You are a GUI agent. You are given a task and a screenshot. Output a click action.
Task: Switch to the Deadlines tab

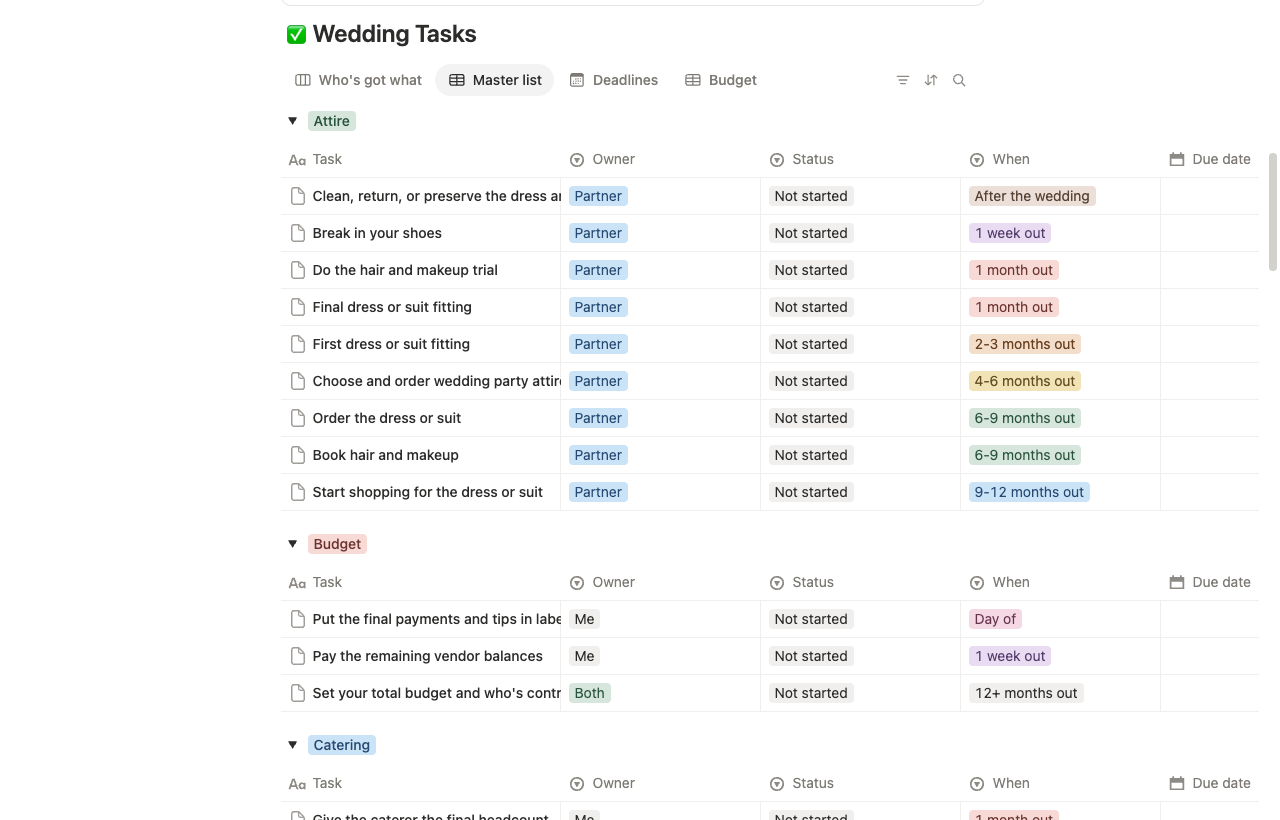pyautogui.click(x=614, y=80)
